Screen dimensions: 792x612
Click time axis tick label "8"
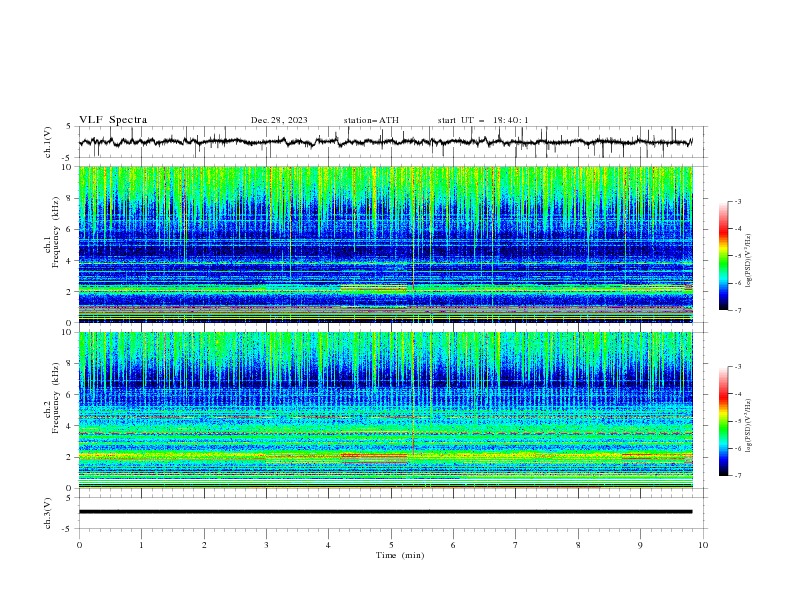(x=578, y=545)
